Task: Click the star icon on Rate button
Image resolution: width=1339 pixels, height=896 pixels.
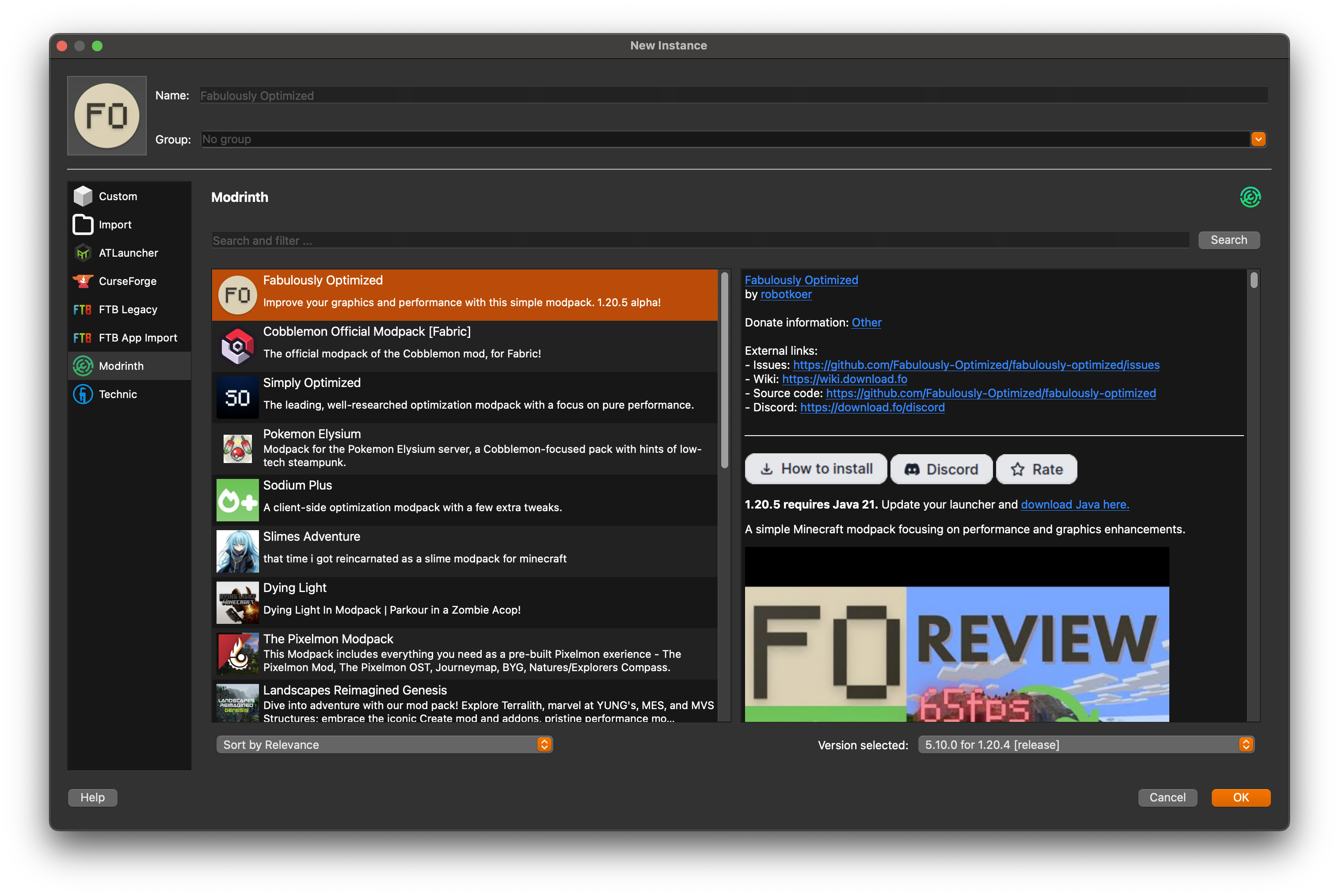Action: (x=1017, y=470)
